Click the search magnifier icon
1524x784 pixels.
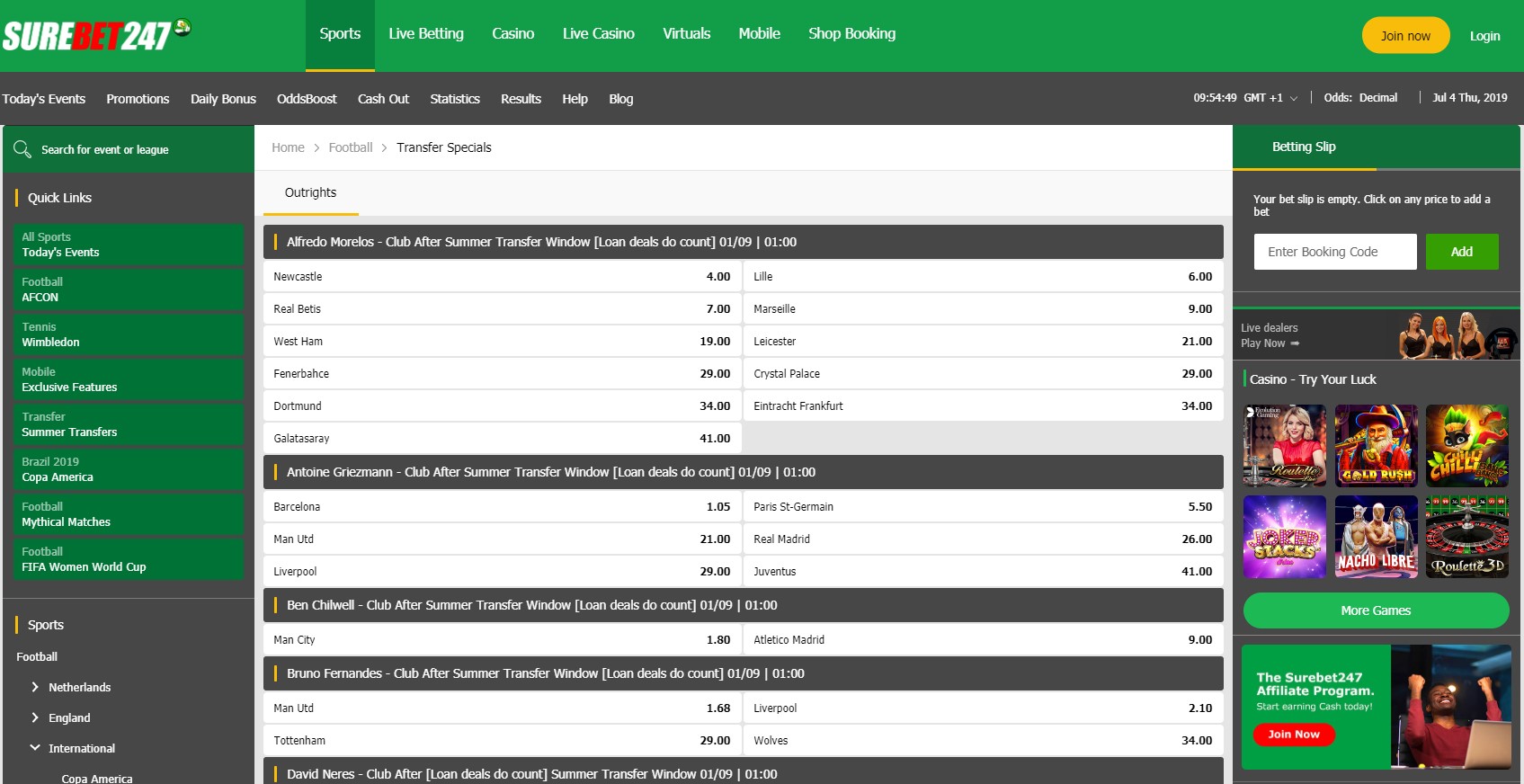point(22,149)
